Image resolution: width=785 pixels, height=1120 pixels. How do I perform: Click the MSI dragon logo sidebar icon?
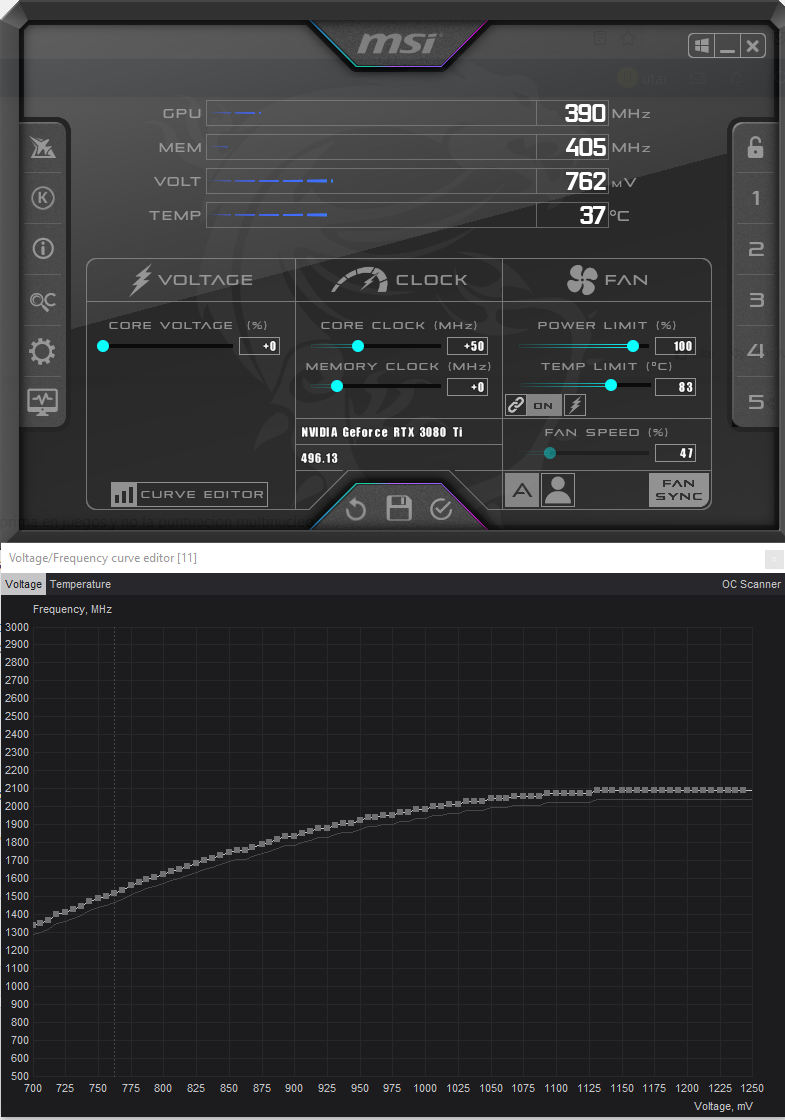(43, 147)
